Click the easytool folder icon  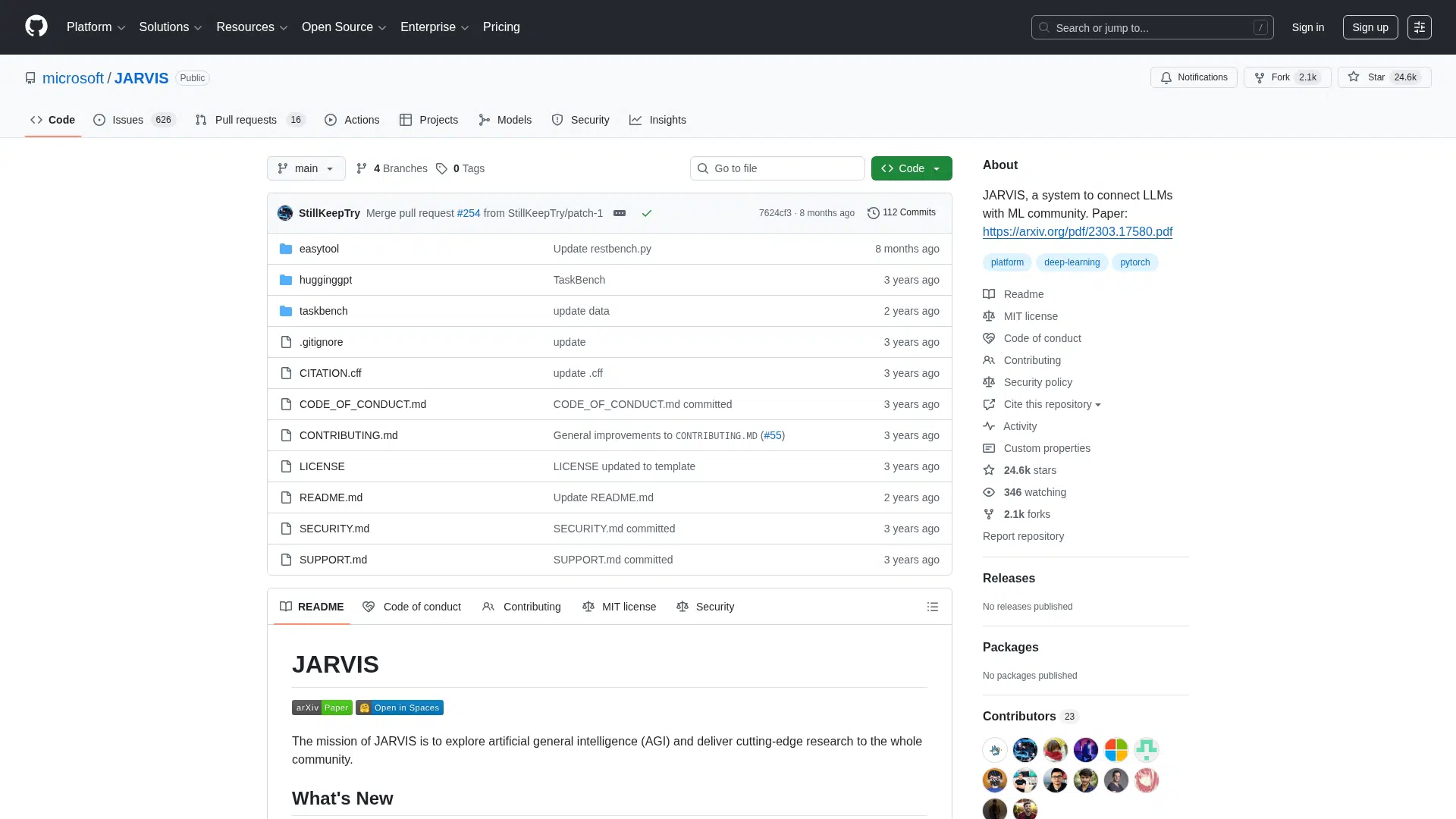(286, 249)
